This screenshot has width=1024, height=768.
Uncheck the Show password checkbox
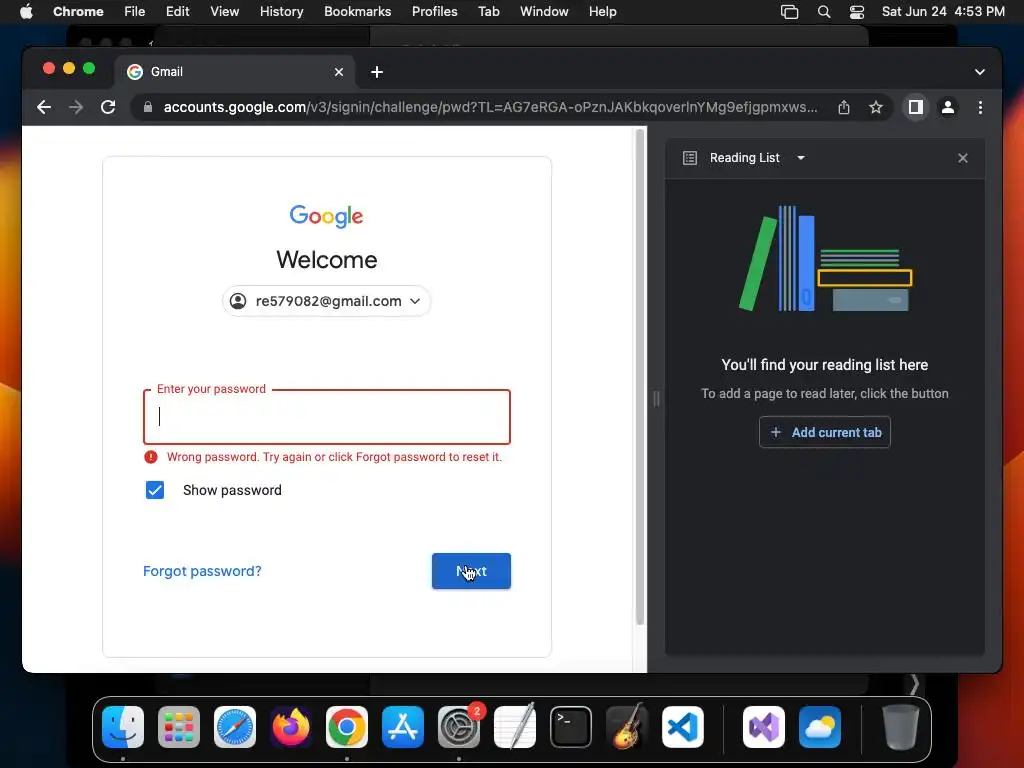click(x=155, y=490)
